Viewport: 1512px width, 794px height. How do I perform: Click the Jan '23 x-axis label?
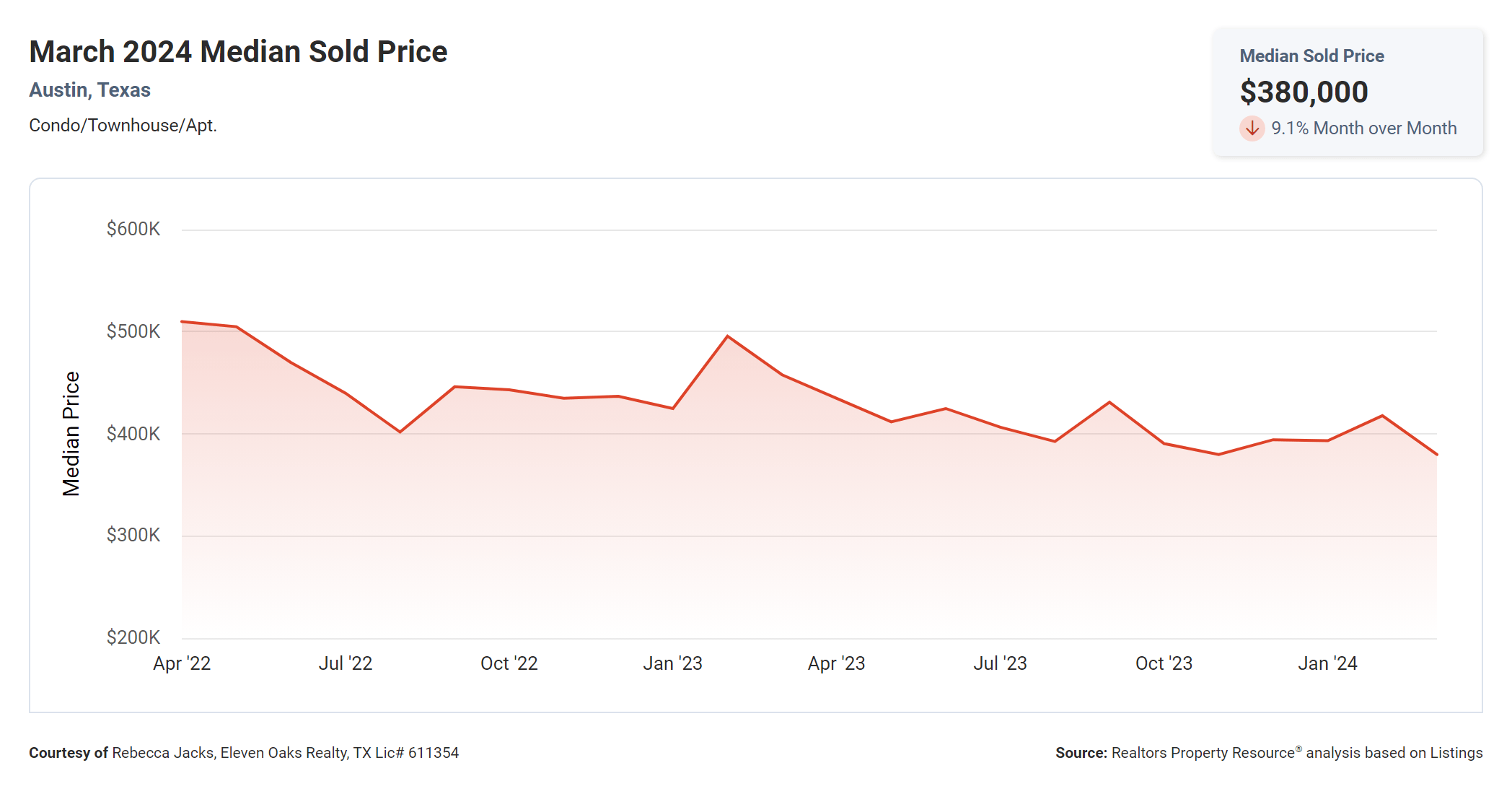672,663
